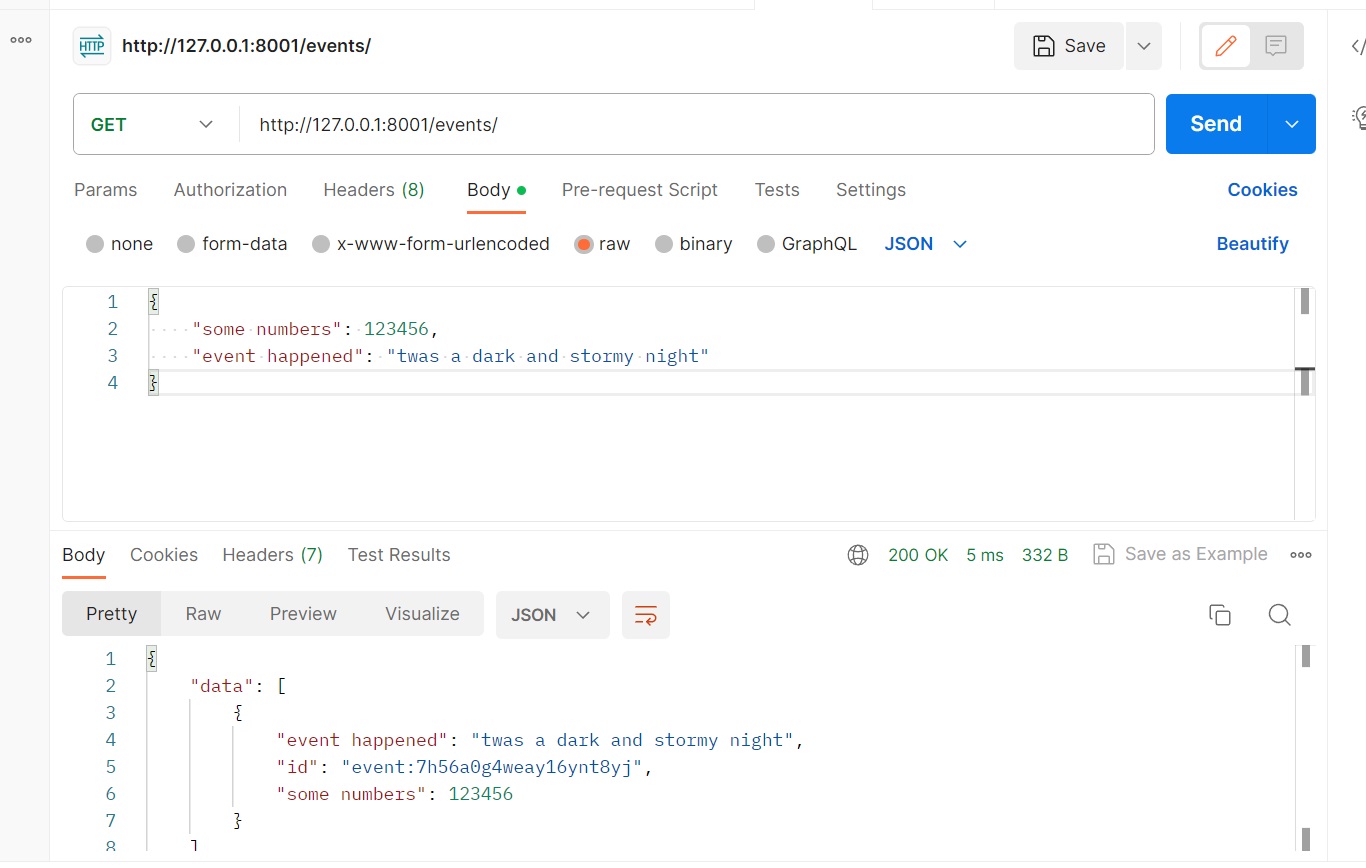Switch response view to Preview
Image resolution: width=1366 pixels, height=868 pixels.
pyautogui.click(x=303, y=614)
